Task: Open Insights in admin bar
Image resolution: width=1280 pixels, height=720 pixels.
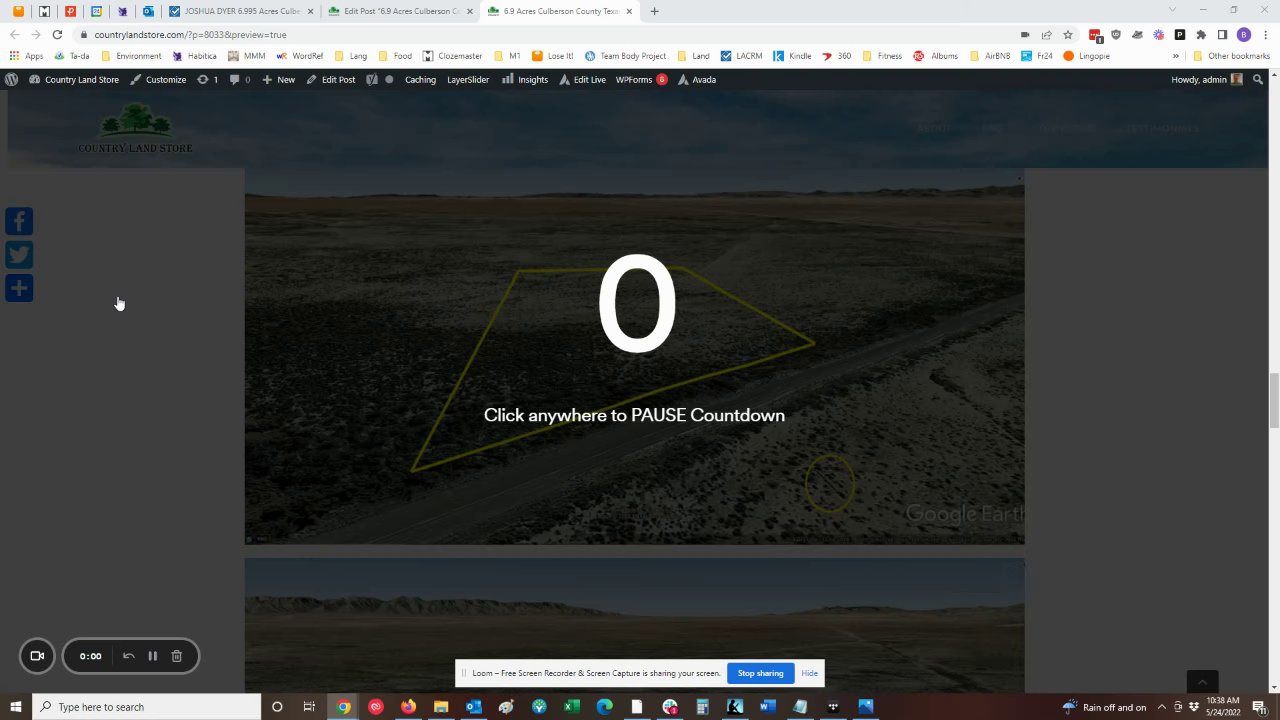Action: (525, 79)
